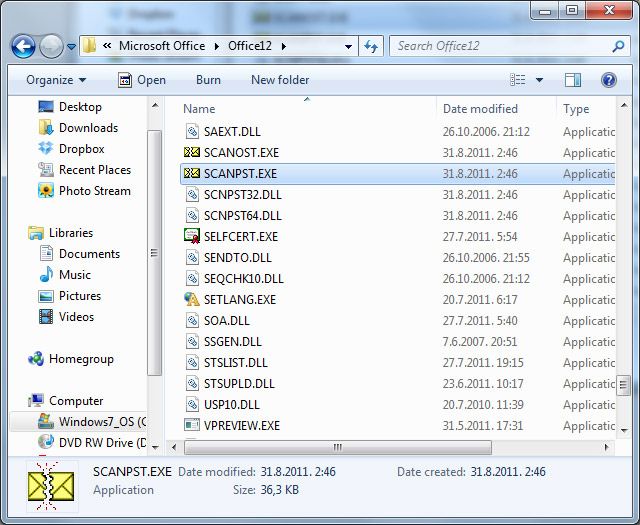Image resolution: width=640 pixels, height=525 pixels.
Task: Select STSUPLD.DLL file icon
Action: tap(192, 383)
